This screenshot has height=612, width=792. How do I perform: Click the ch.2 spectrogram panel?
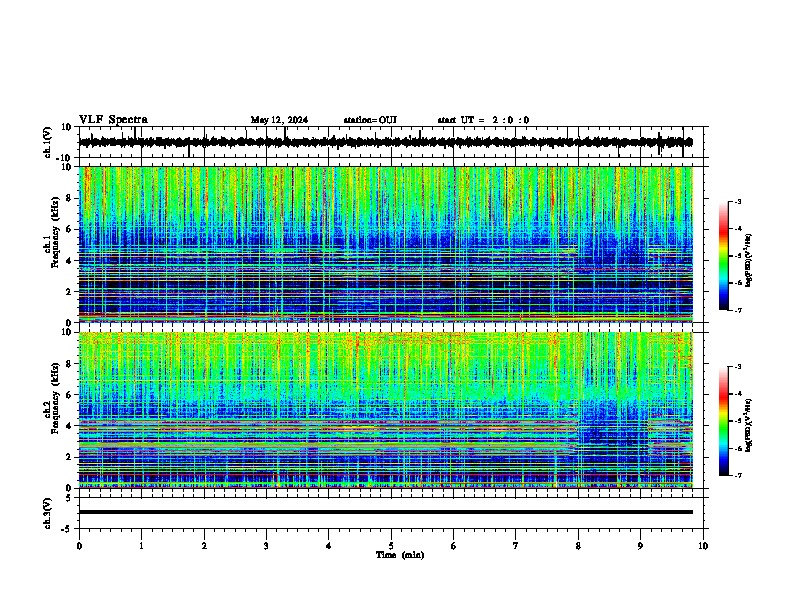coord(385,410)
